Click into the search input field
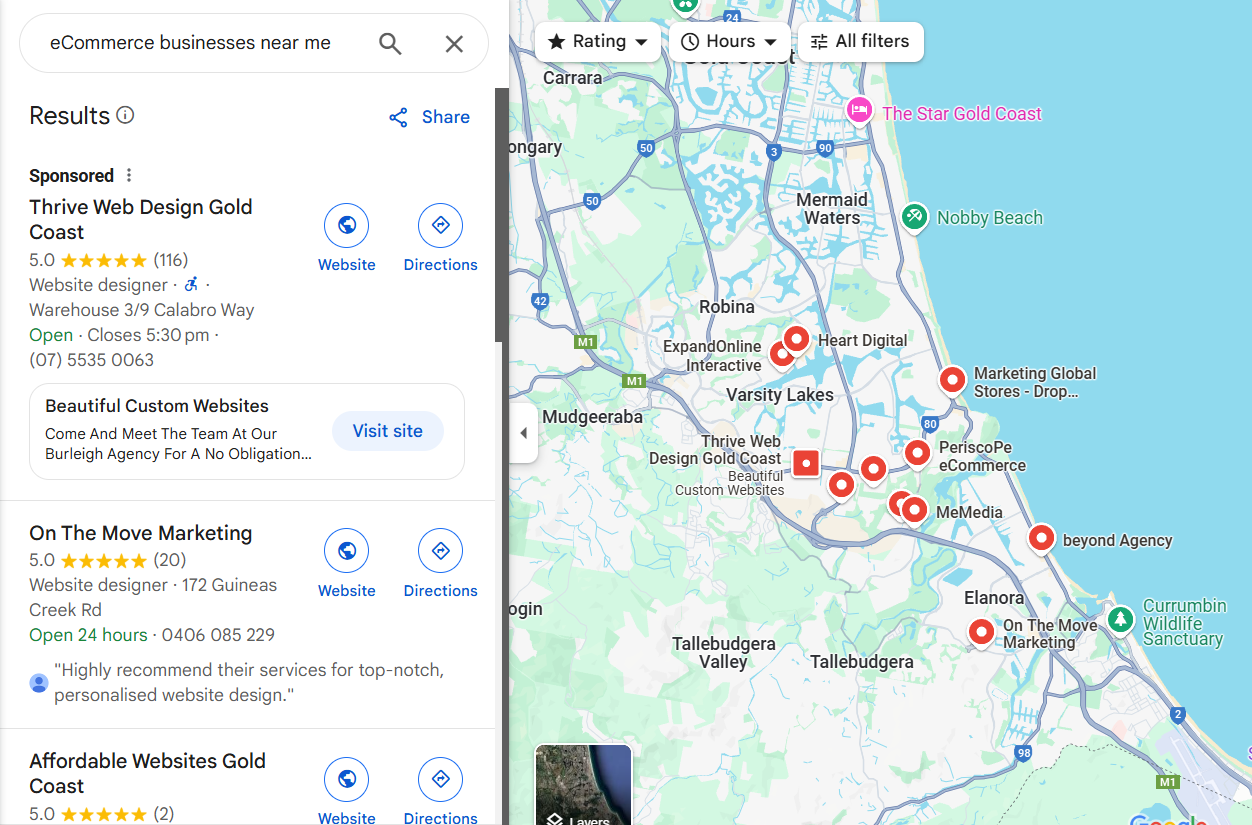 click(x=200, y=43)
